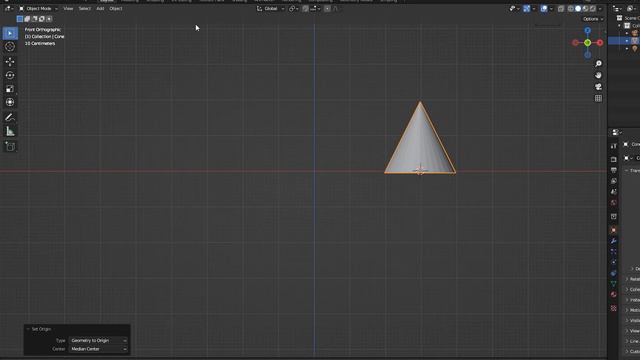The width and height of the screenshot is (640, 360).
Task: Select the Select Box tool
Action: [10, 33]
